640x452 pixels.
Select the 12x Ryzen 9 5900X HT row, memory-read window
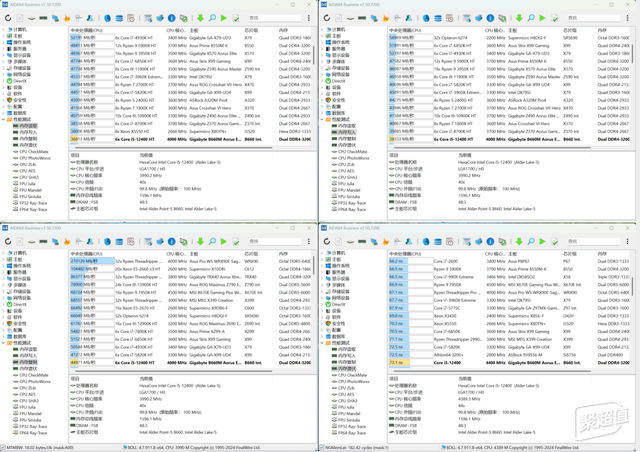(190, 45)
